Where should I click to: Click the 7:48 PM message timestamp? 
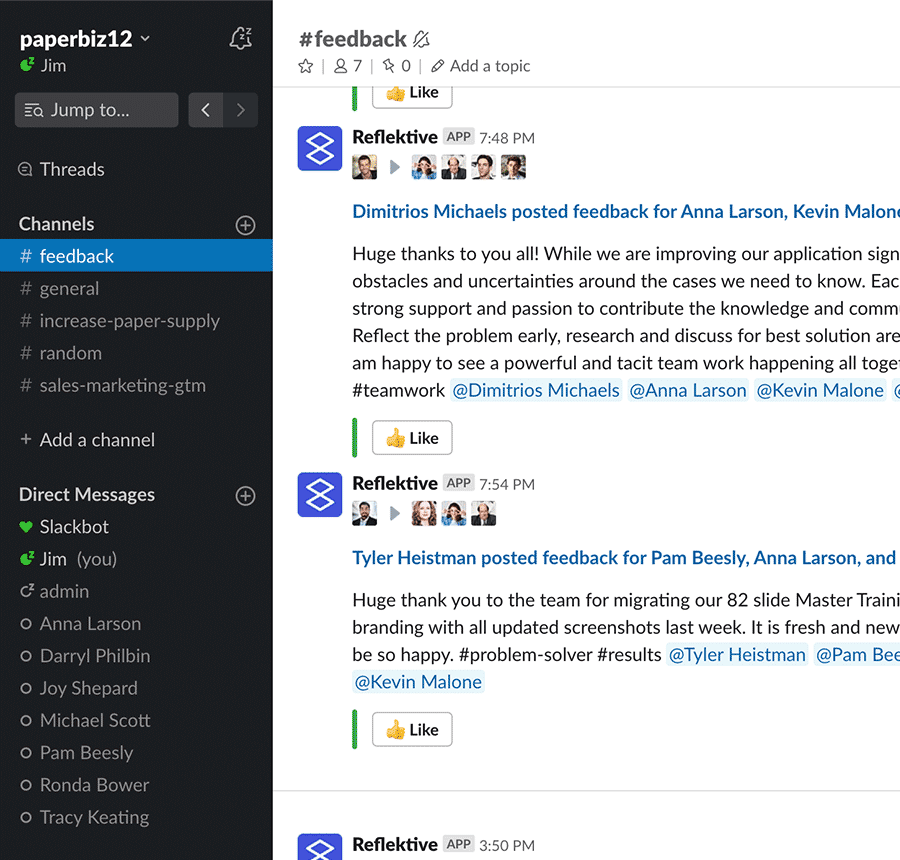coord(507,138)
